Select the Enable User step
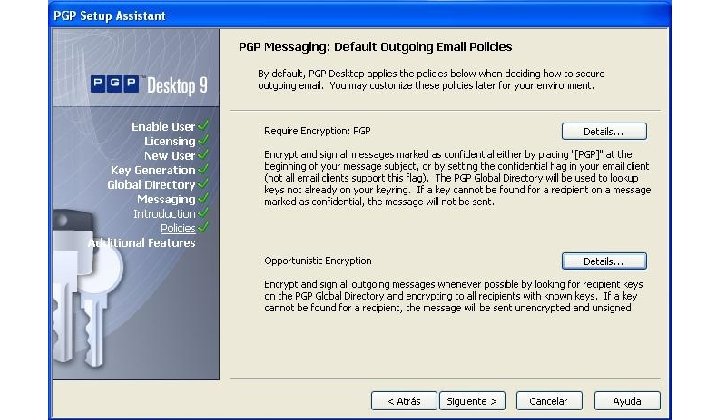This screenshot has height=420, width=720. pyautogui.click(x=163, y=127)
